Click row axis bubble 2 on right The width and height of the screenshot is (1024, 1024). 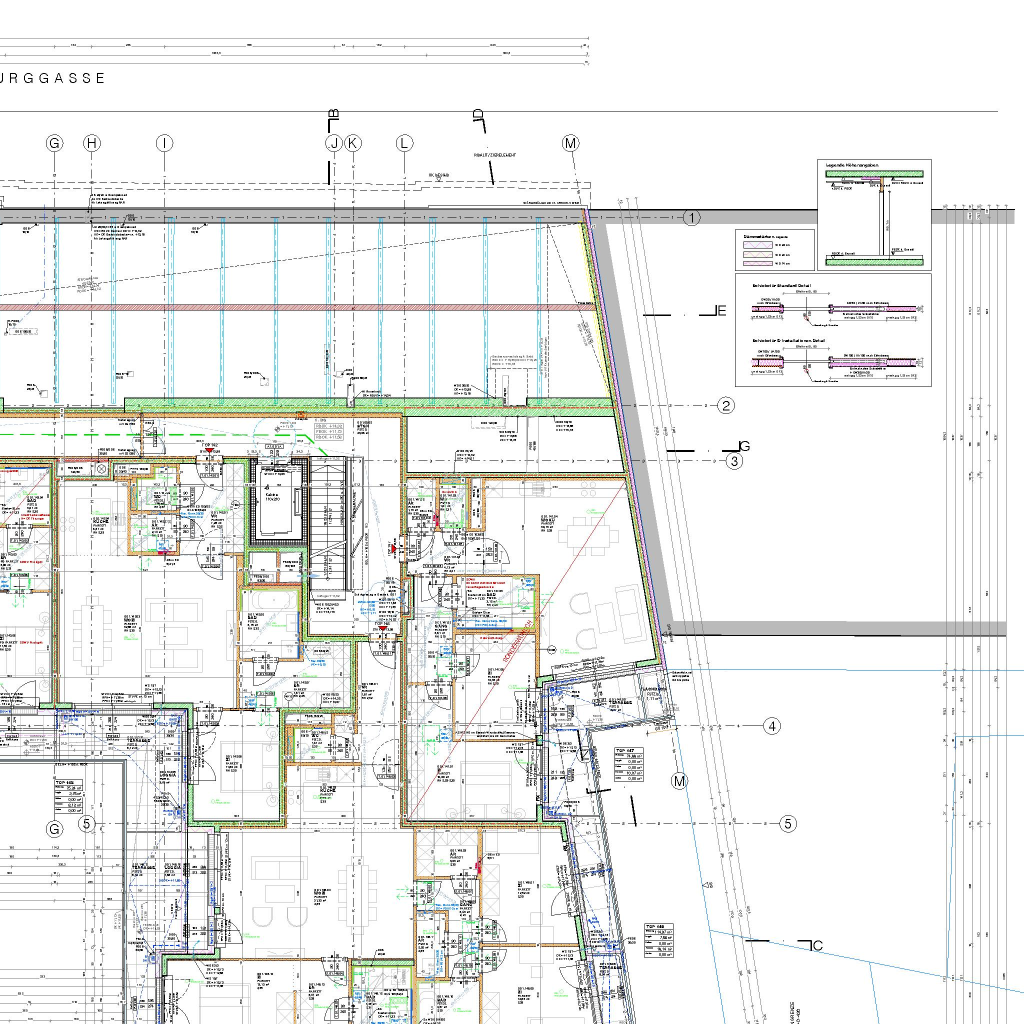pyautogui.click(x=726, y=405)
